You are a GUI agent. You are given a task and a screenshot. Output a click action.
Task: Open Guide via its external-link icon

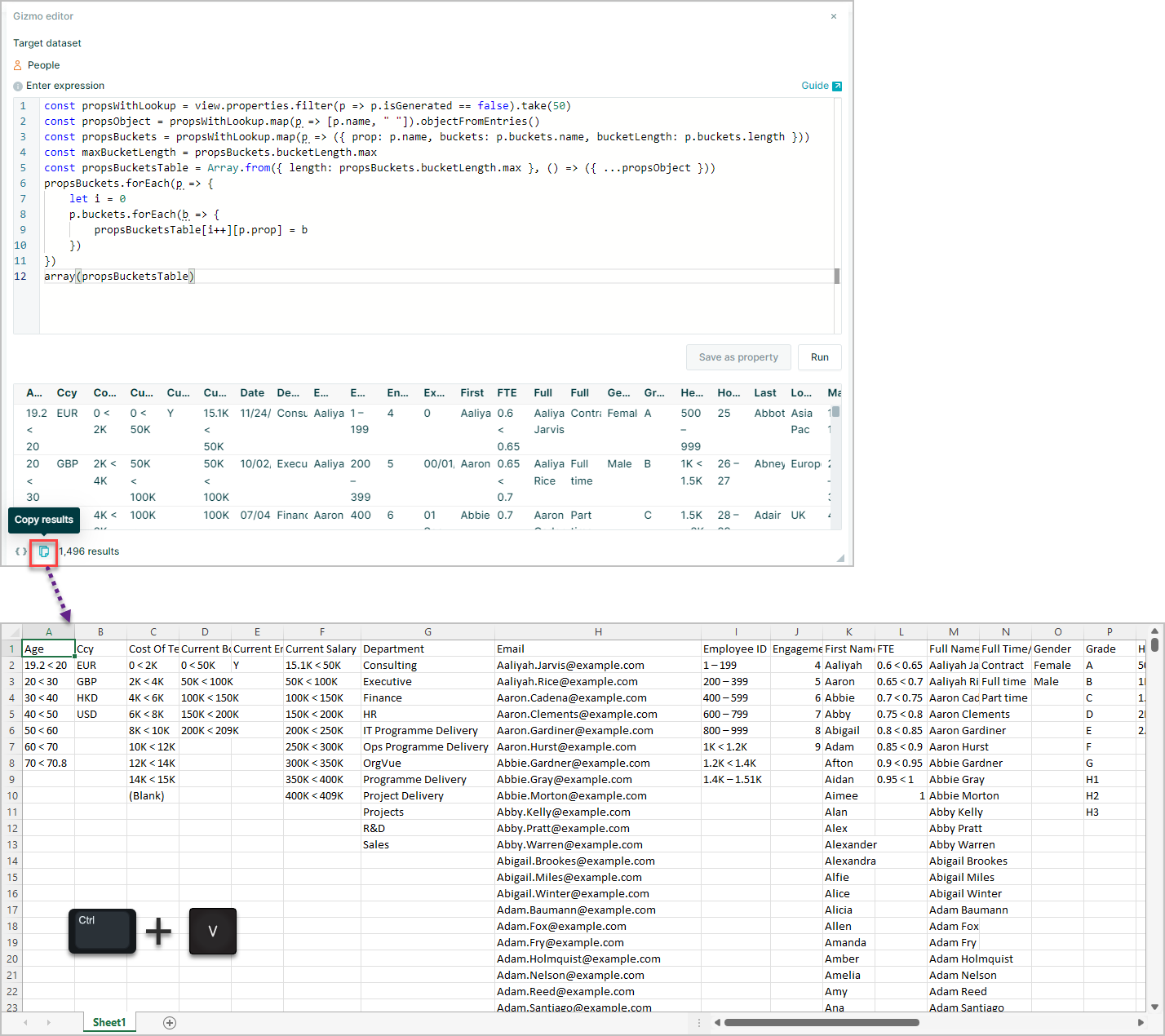pos(838,85)
